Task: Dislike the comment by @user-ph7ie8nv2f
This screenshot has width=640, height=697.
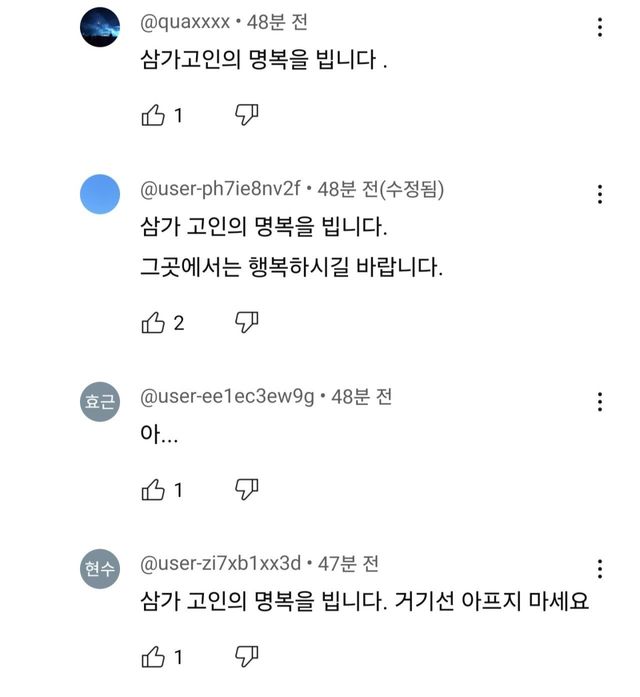Action: pyautogui.click(x=246, y=322)
